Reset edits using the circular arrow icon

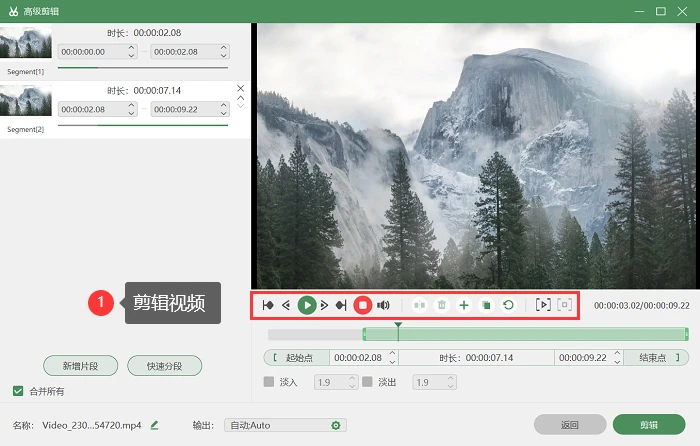(508, 305)
